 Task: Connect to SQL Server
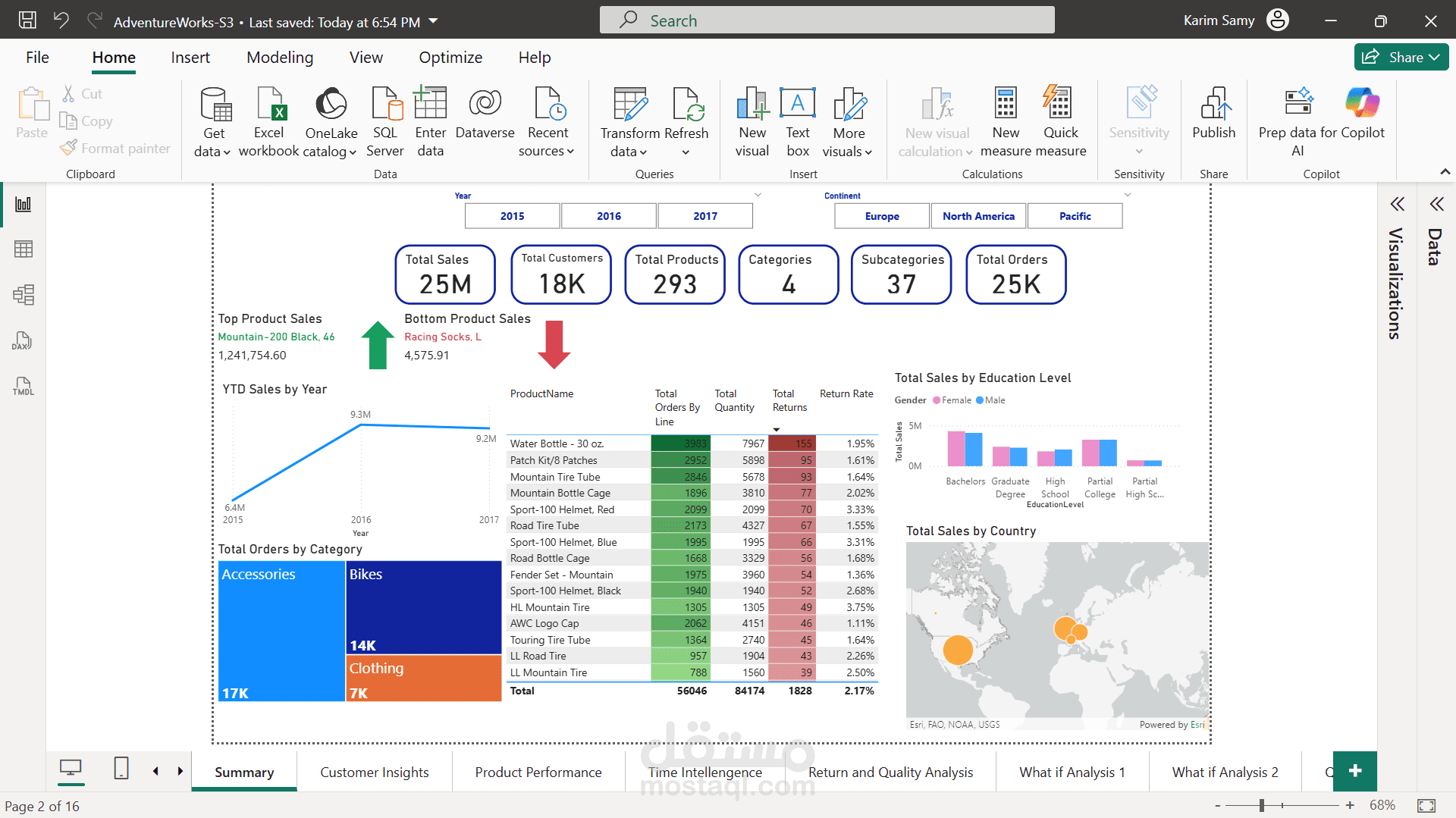[x=385, y=121]
